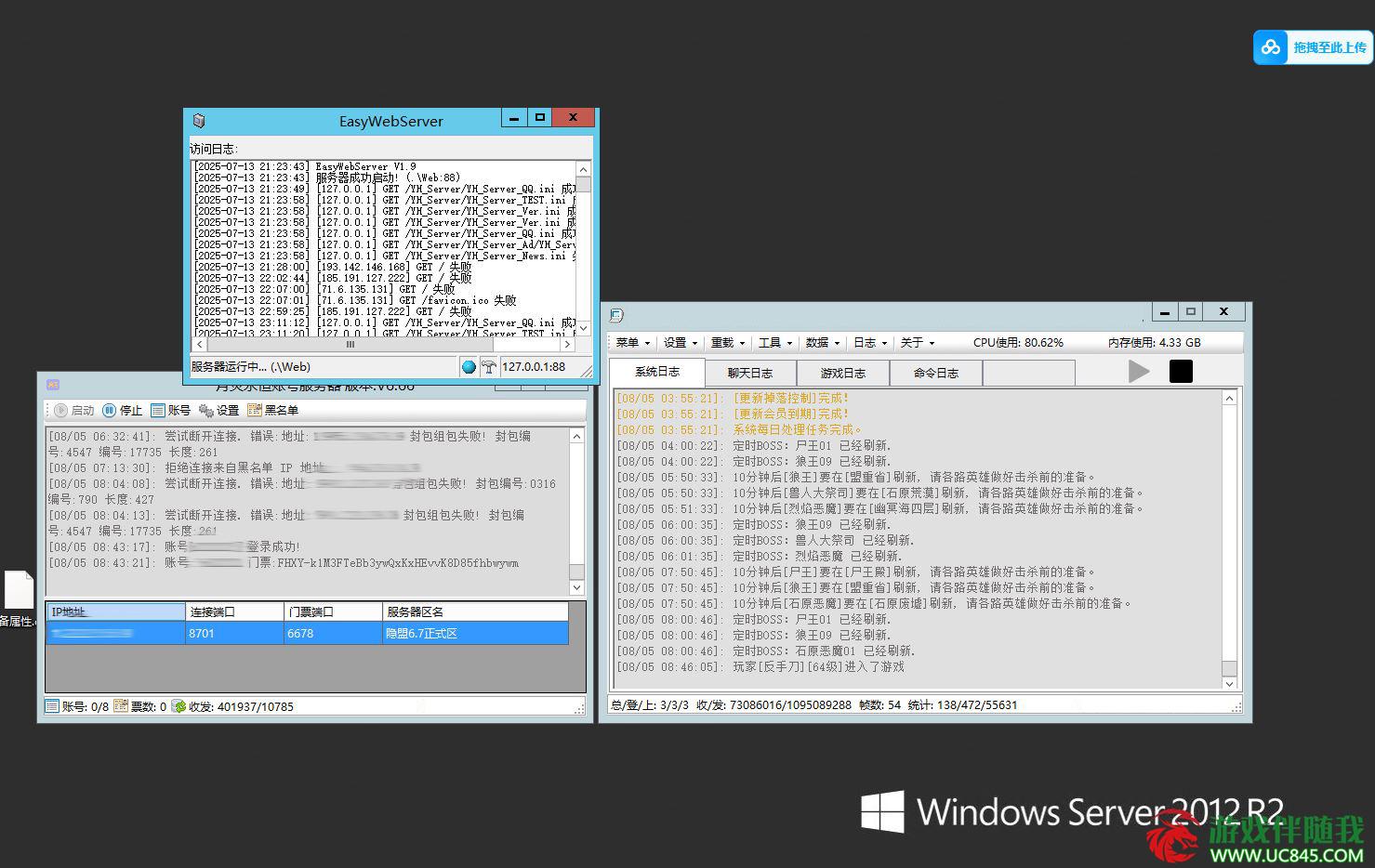Click game server log scroll down arrow
Viewport: 1375px width, 868px height.
1229,683
